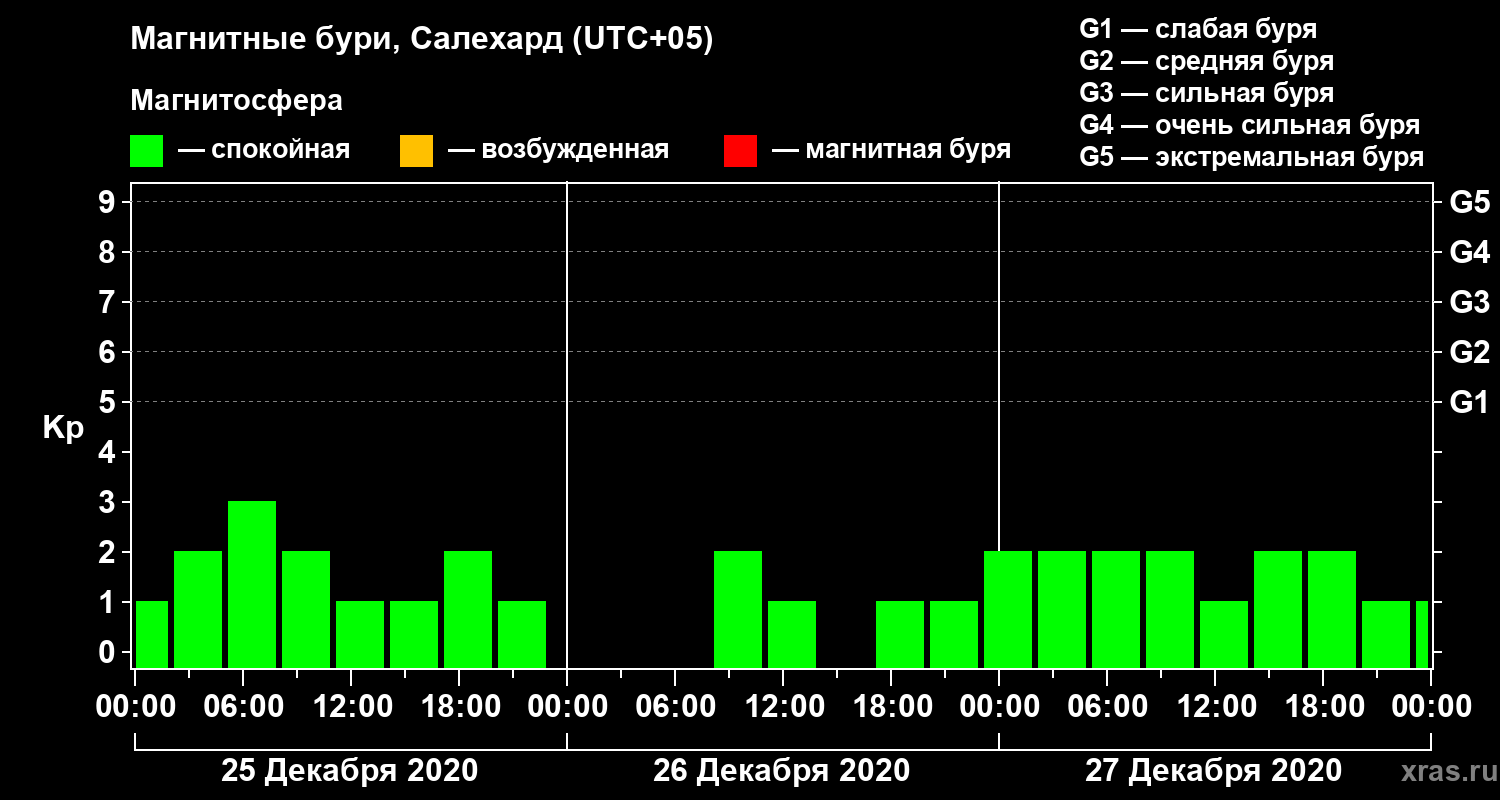Image resolution: width=1500 pixels, height=800 pixels.
Task: Click the right-axis 'G1' storm level label
Action: click(x=1470, y=402)
